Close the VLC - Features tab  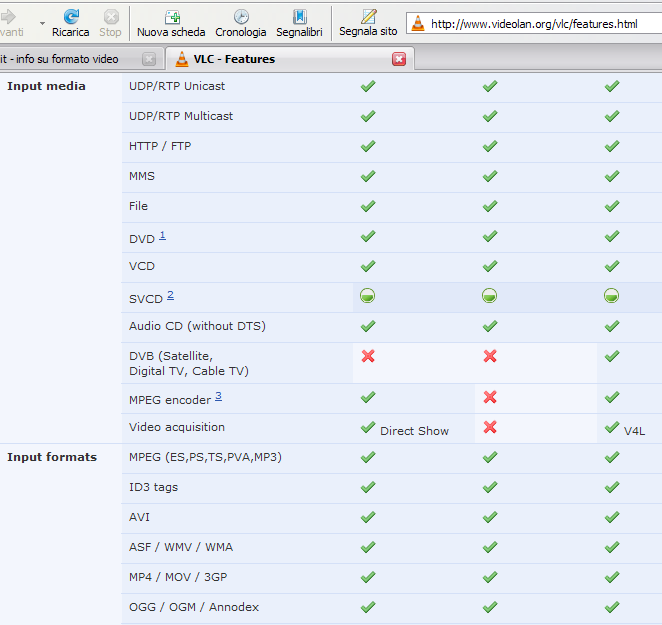pyautogui.click(x=399, y=60)
